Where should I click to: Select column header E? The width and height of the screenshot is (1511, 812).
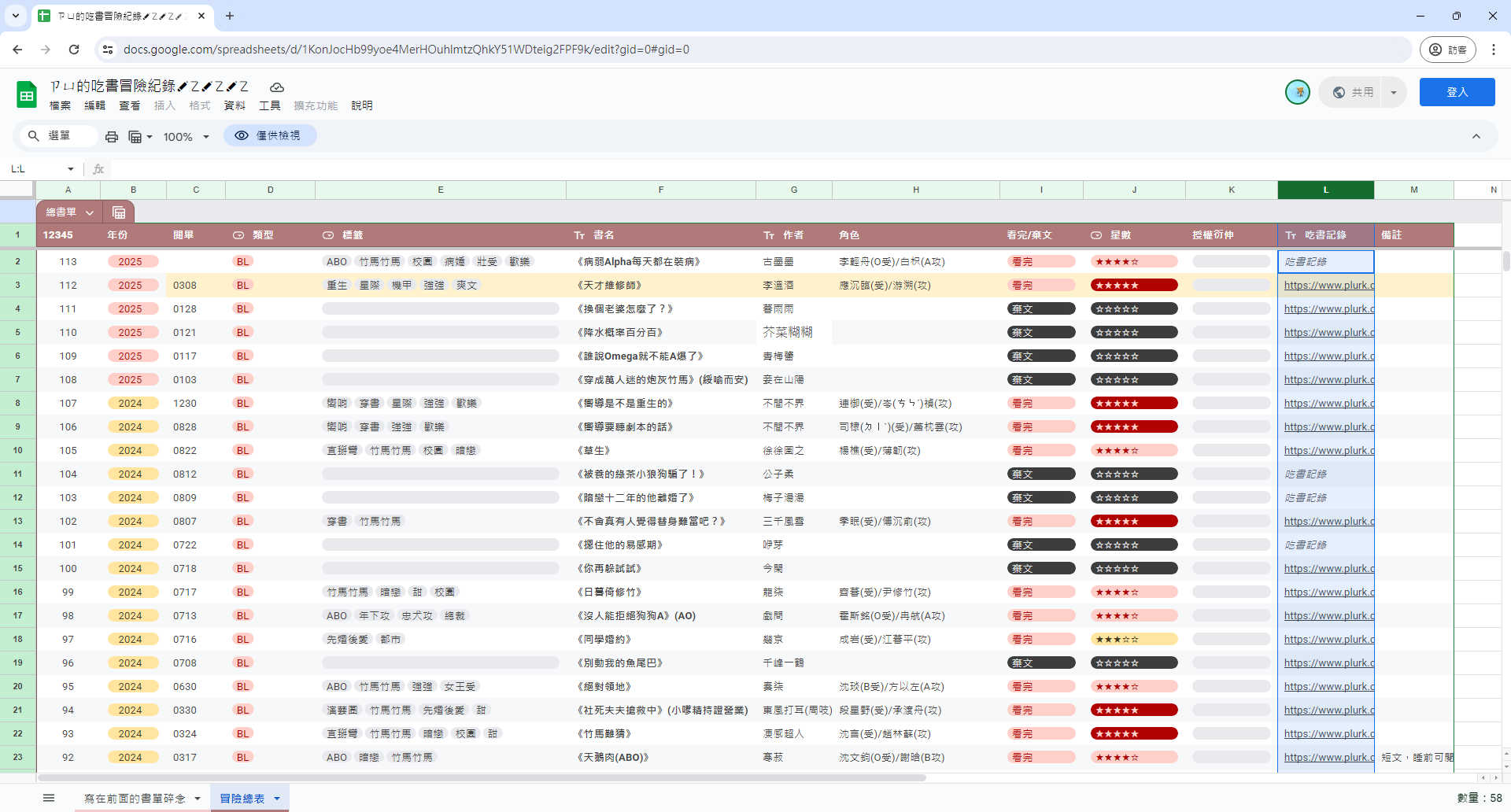coord(441,190)
